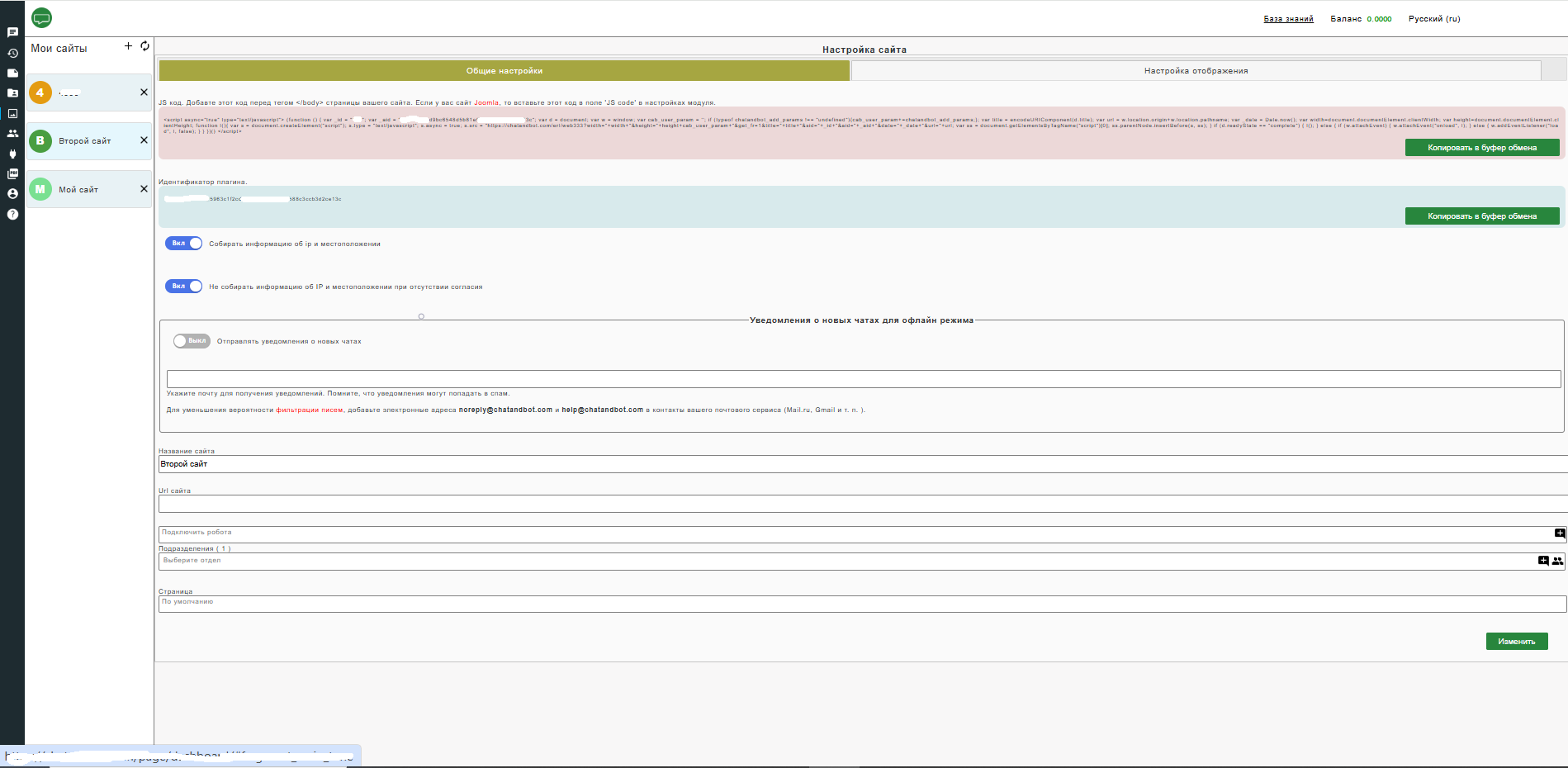Click the group icon in Подразделения field
This screenshot has width=1568, height=768.
pos(1556,561)
